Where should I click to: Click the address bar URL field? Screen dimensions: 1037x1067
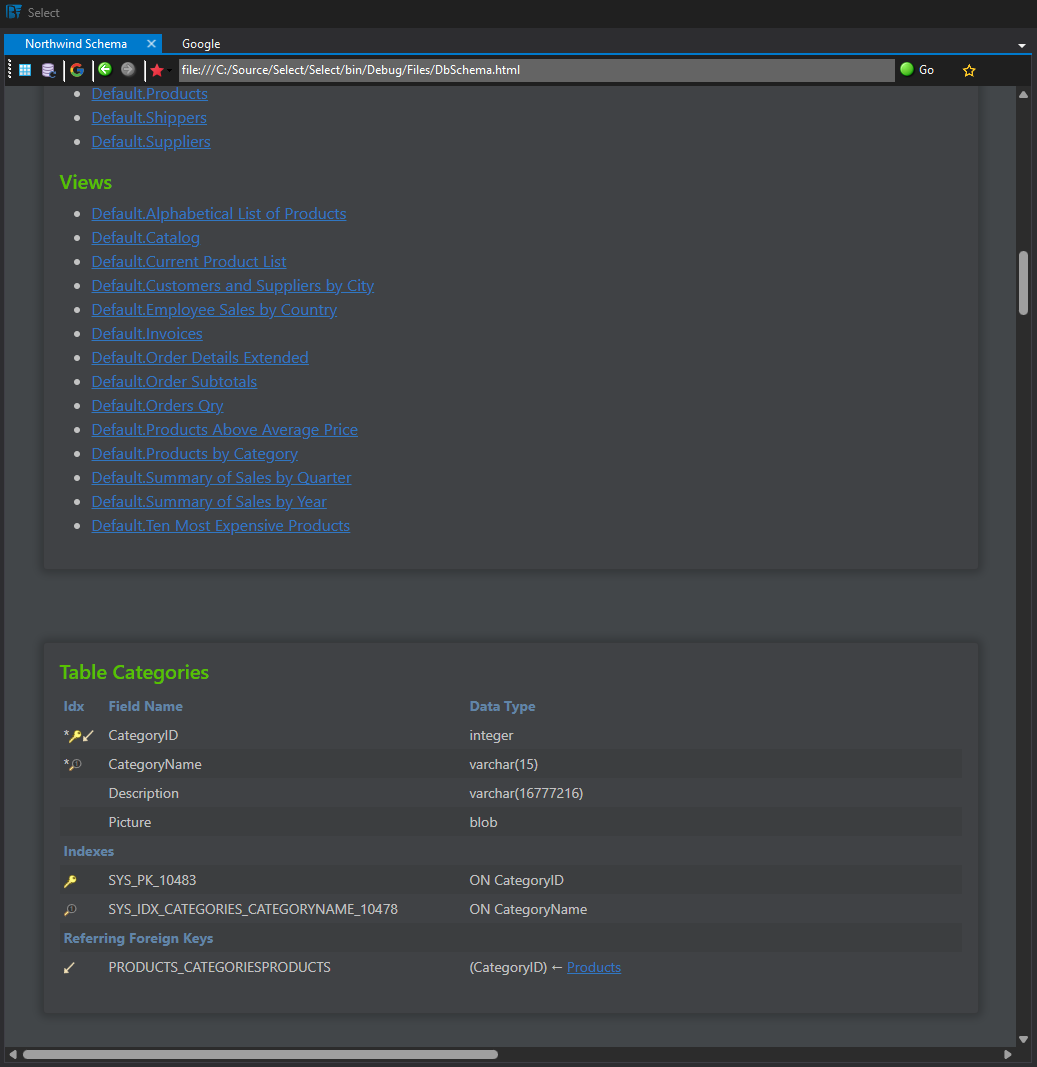click(536, 70)
